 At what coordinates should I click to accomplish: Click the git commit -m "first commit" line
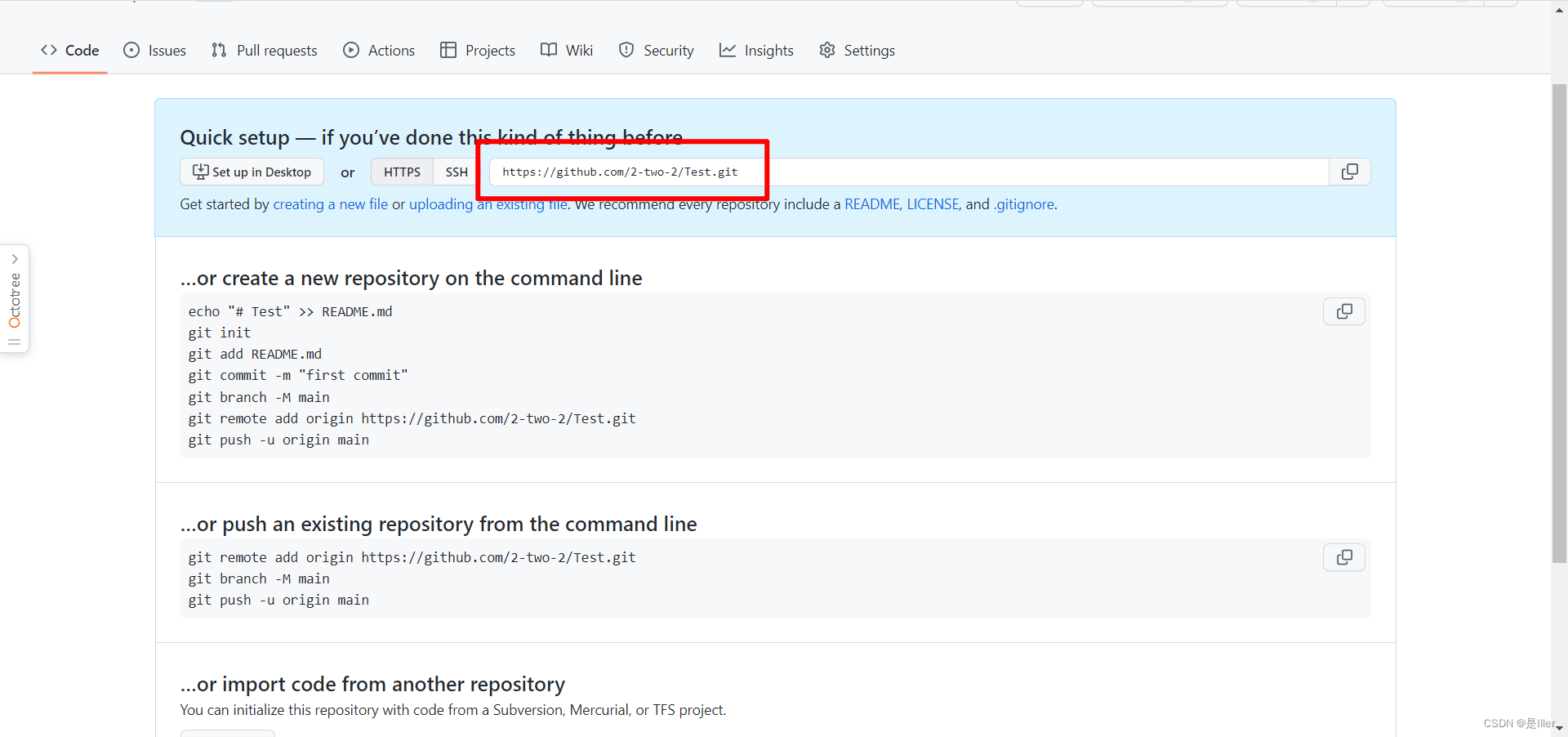coord(298,375)
